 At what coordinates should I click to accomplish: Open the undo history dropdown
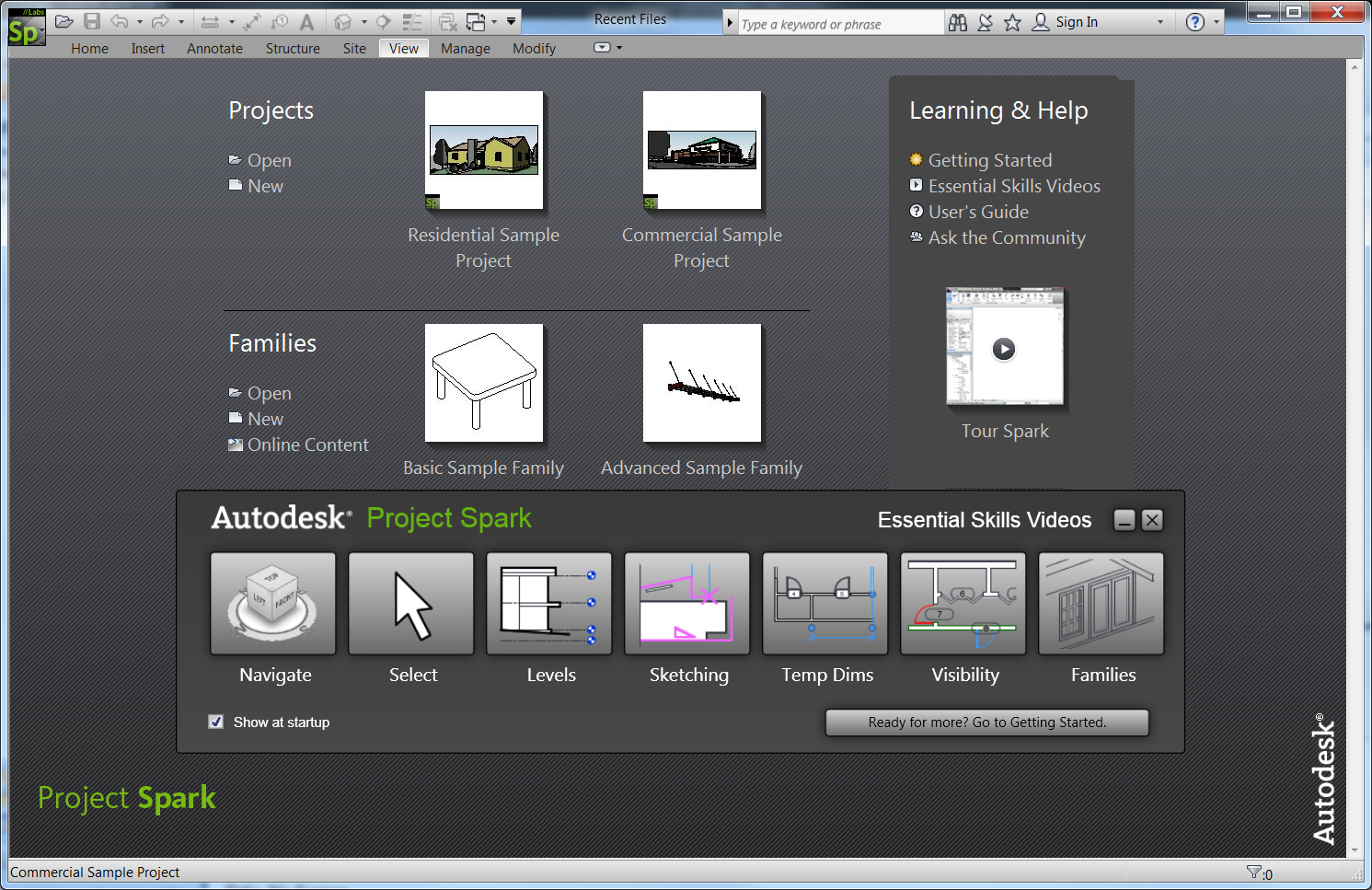click(x=140, y=20)
